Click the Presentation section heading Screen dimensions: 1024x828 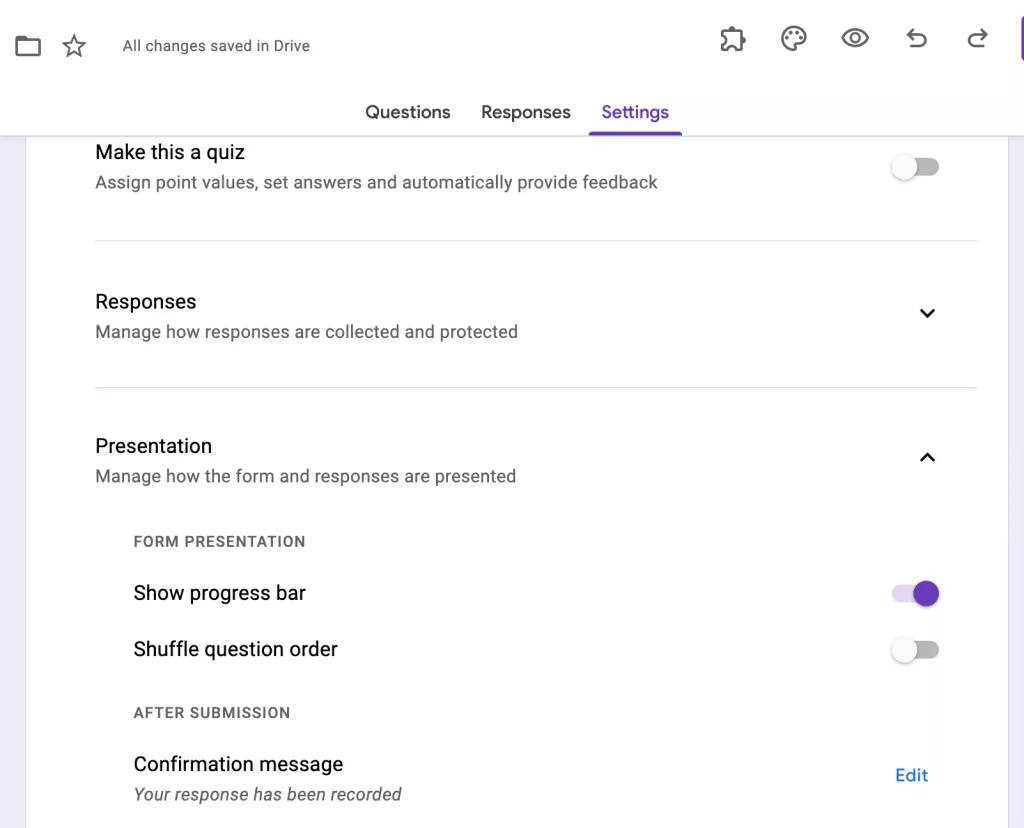coord(153,446)
